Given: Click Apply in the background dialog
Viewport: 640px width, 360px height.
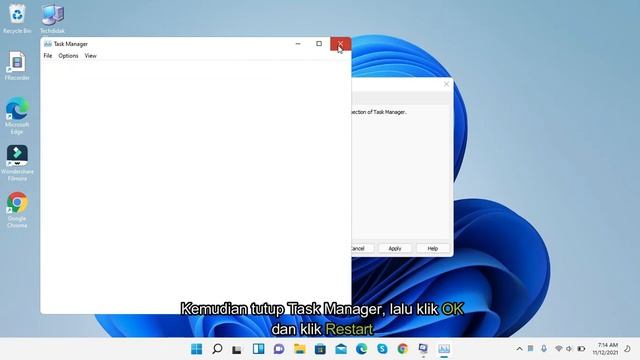Looking at the screenshot, I should pos(395,248).
